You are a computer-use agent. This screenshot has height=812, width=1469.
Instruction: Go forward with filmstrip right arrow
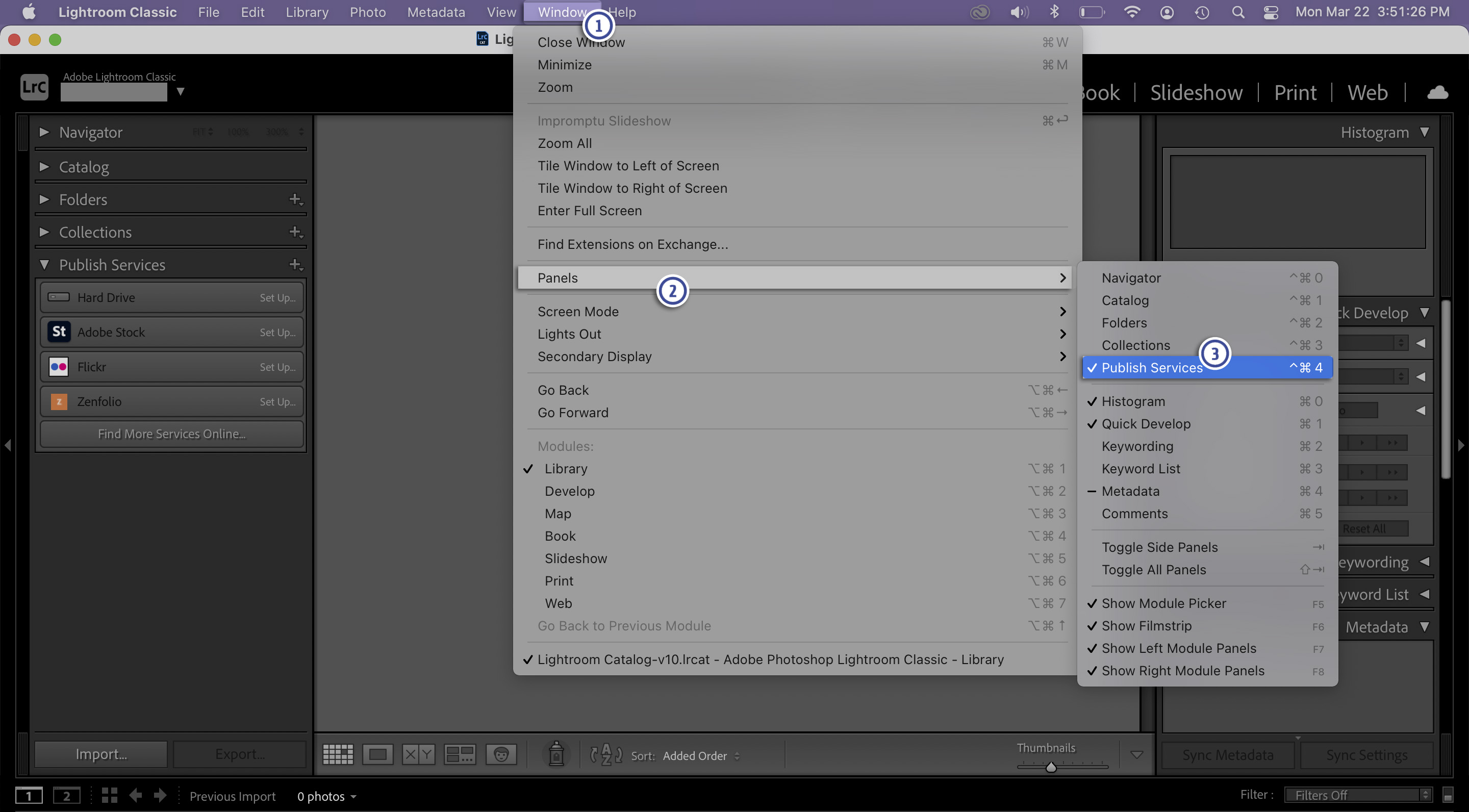click(160, 796)
